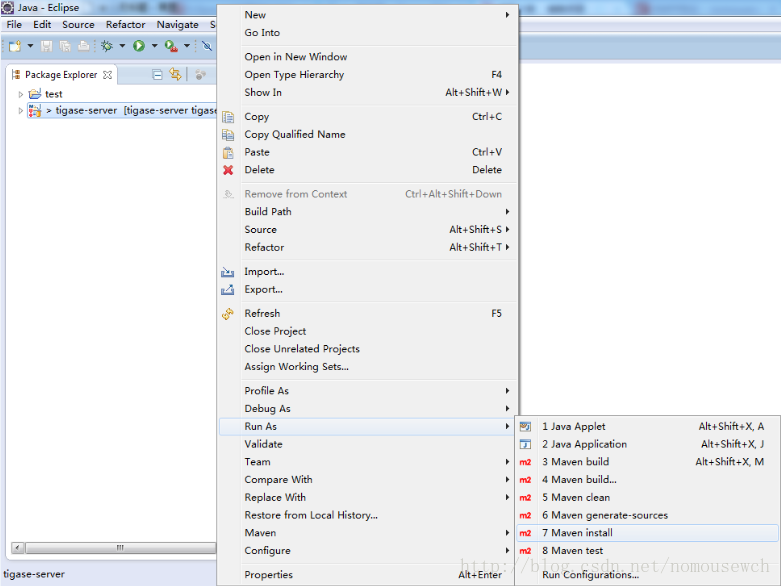Click the m2 icon beside Maven test
The image size is (781, 586).
[x=525, y=551]
